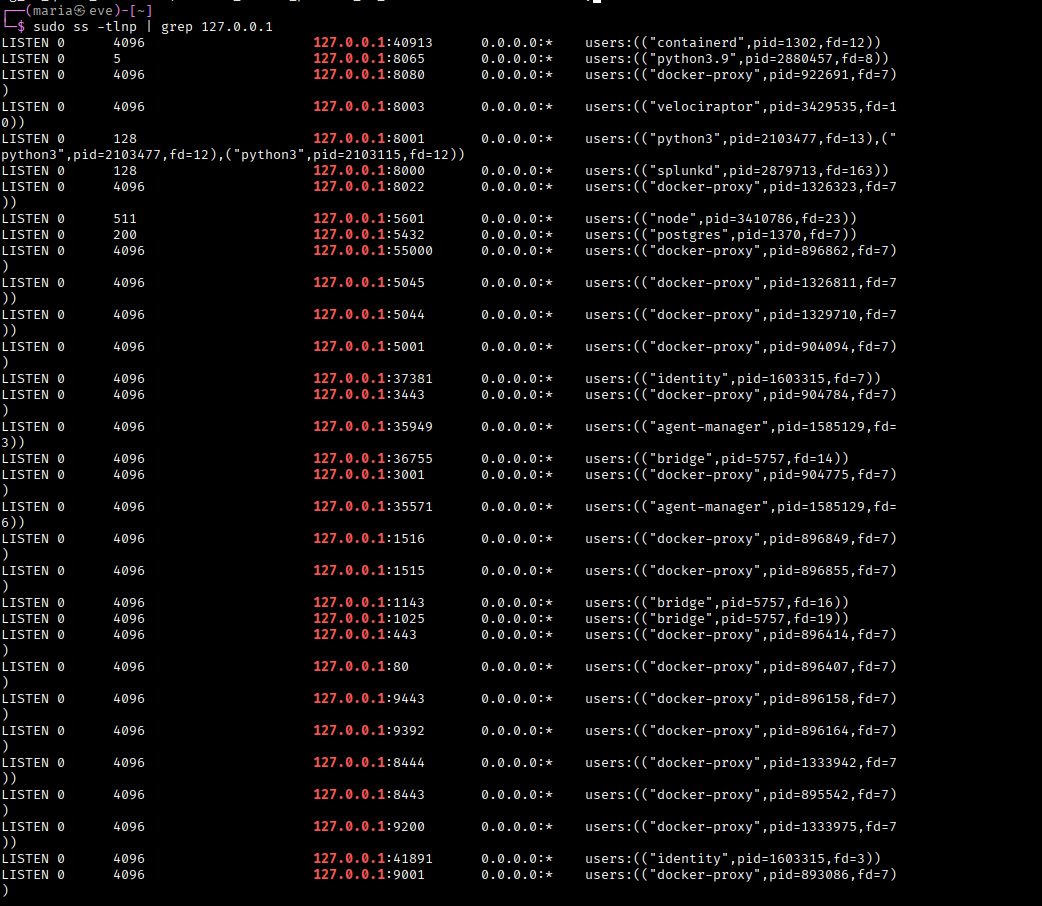The width and height of the screenshot is (1042, 906).
Task: Click address 127.0.0.1:8080
Action: [x=369, y=74]
